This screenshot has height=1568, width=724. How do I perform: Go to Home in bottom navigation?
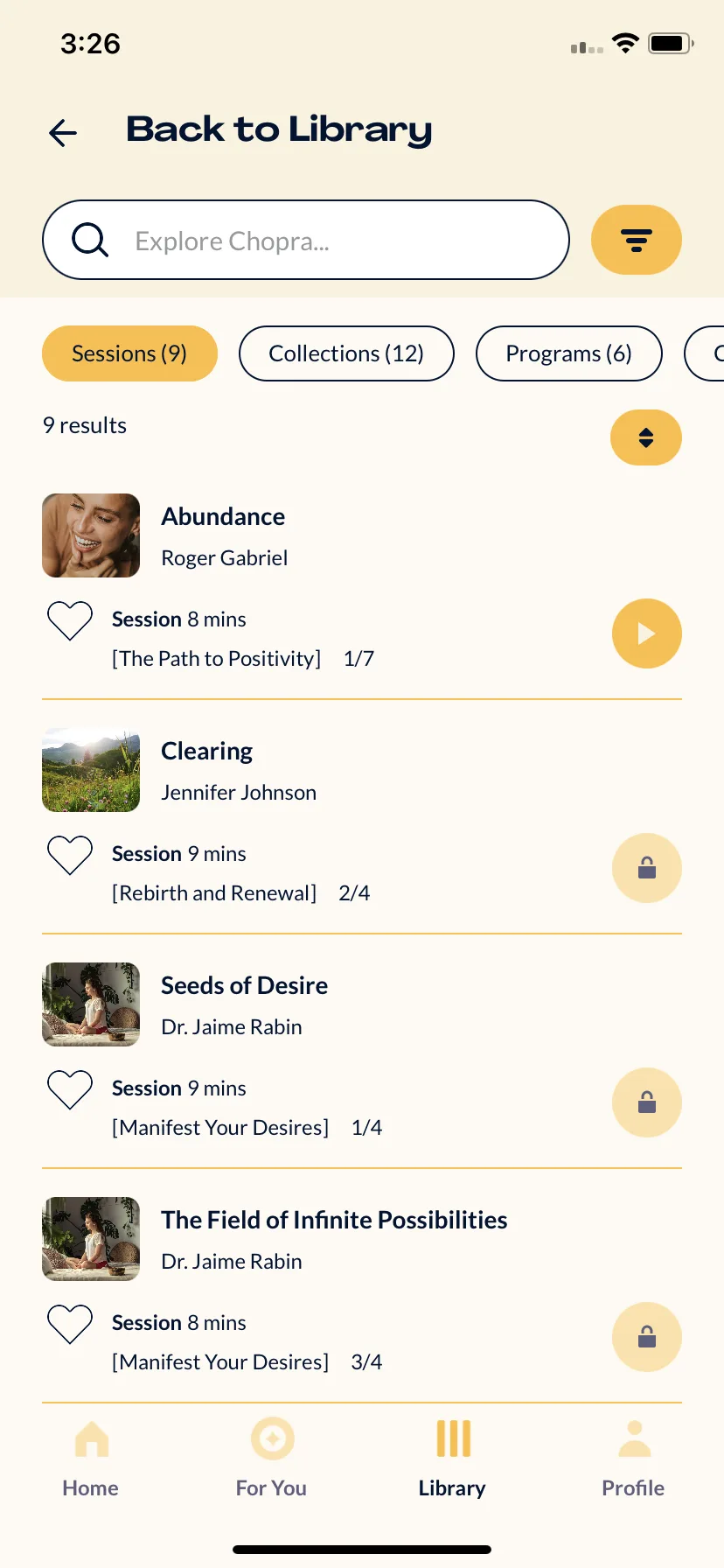91,1458
